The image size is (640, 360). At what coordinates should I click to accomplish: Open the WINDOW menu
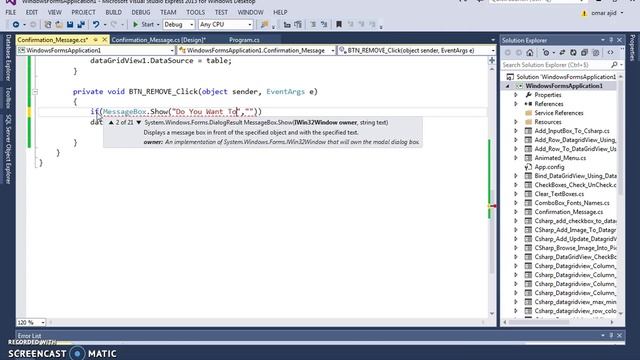coord(251,12)
